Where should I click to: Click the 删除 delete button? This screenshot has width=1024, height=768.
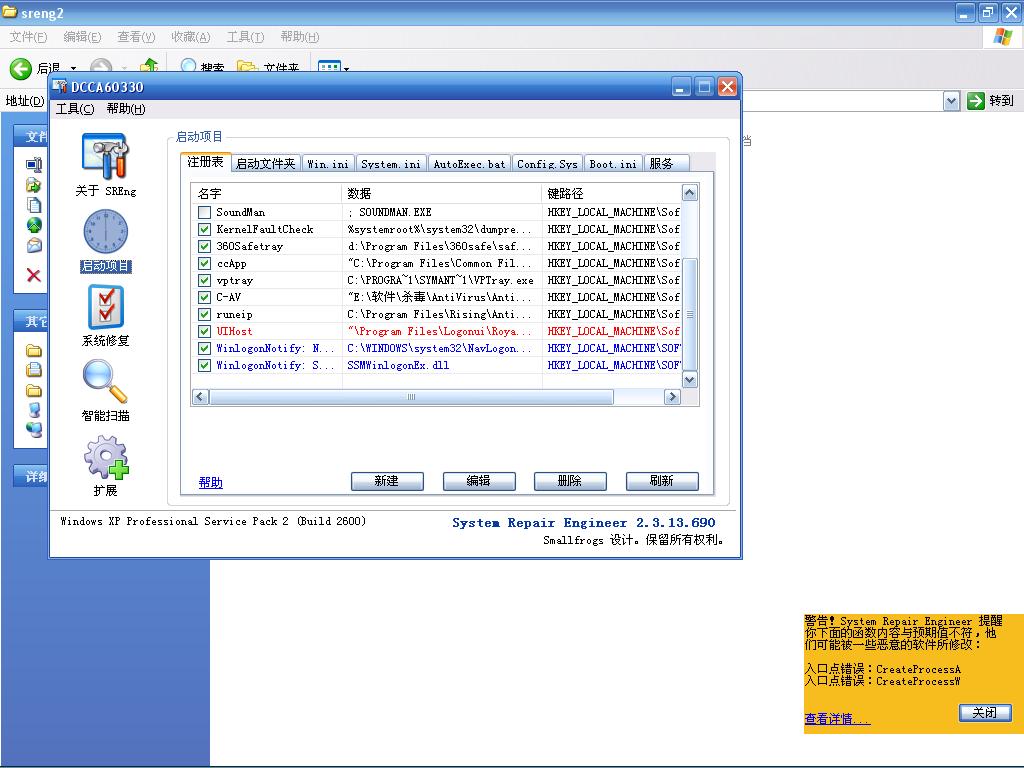pos(570,481)
